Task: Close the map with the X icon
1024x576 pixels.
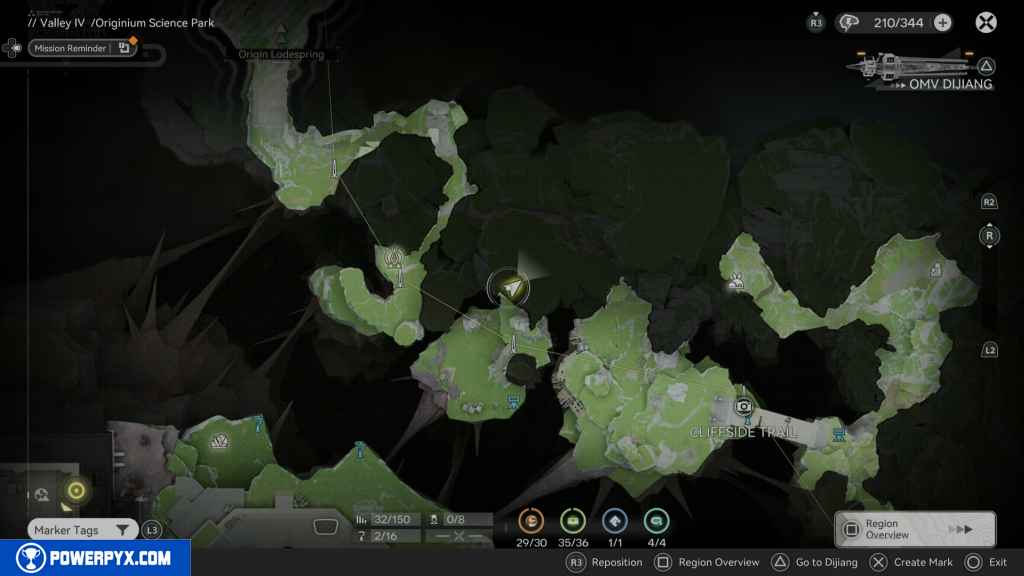Action: (986, 22)
